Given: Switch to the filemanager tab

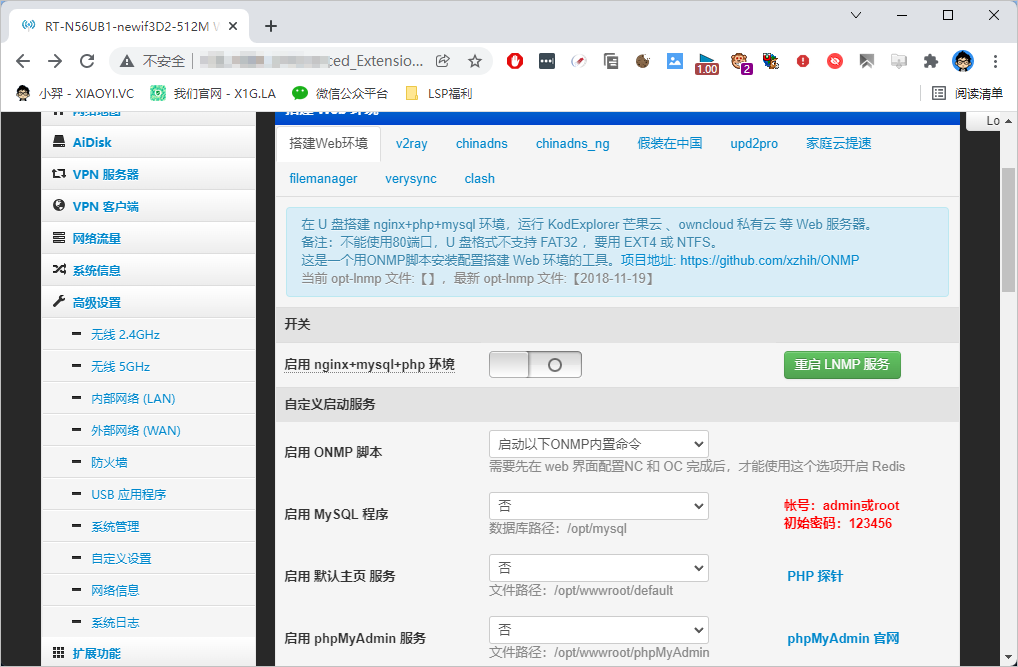Looking at the screenshot, I should pos(323,178).
